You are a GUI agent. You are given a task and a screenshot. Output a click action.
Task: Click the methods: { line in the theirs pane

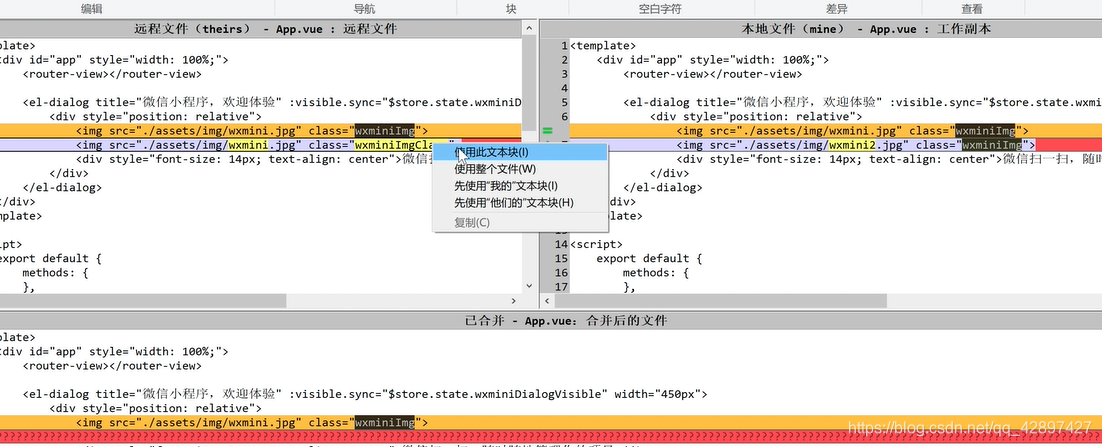(56, 273)
